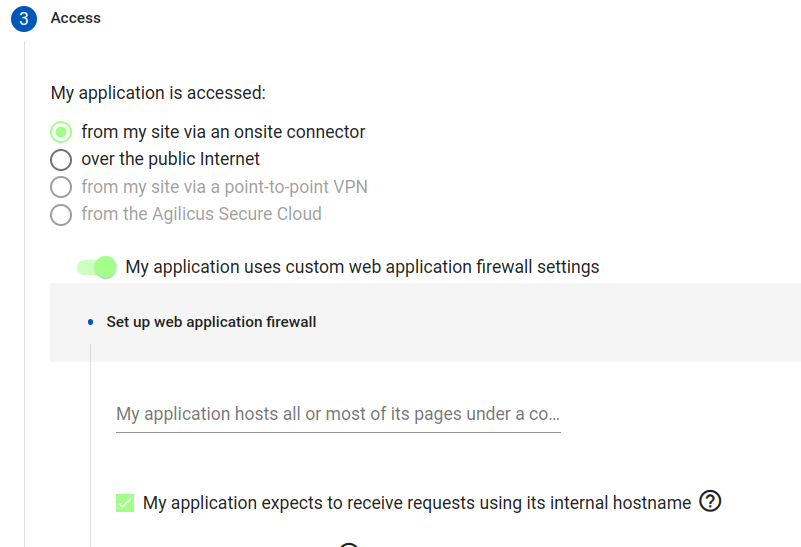Click the step 3 number circle icon

tap(24, 19)
